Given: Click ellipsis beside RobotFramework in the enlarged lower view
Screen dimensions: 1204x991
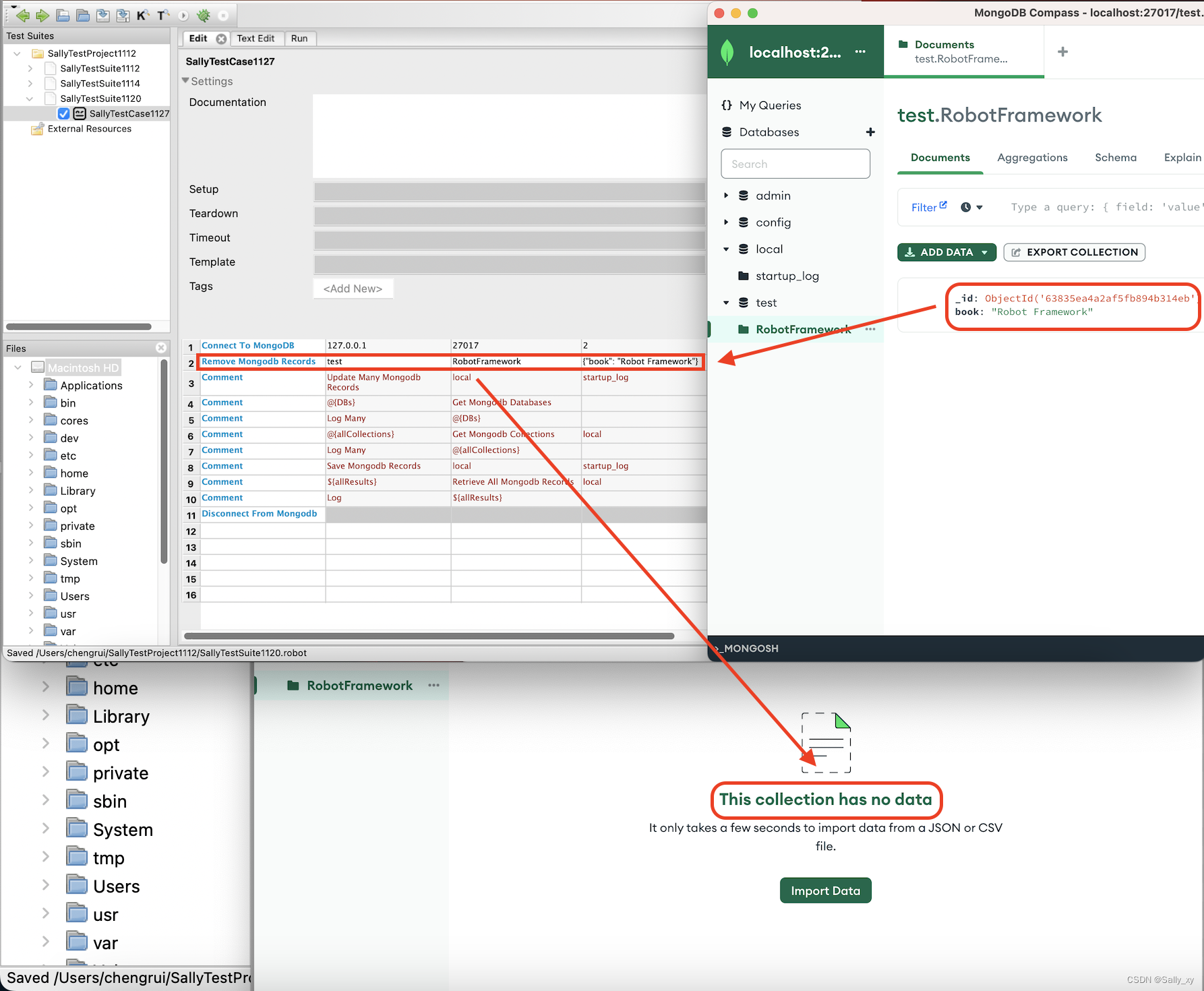Looking at the screenshot, I should click(x=433, y=685).
